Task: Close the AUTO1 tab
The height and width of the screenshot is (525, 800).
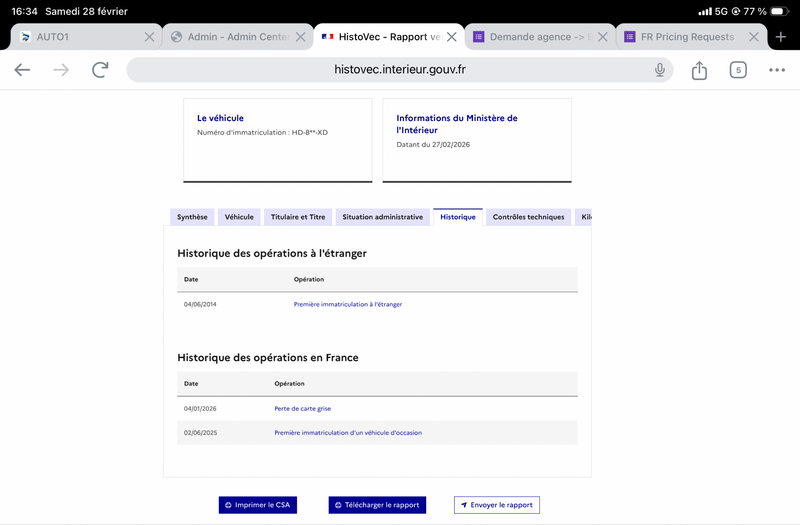Action: coord(149,37)
